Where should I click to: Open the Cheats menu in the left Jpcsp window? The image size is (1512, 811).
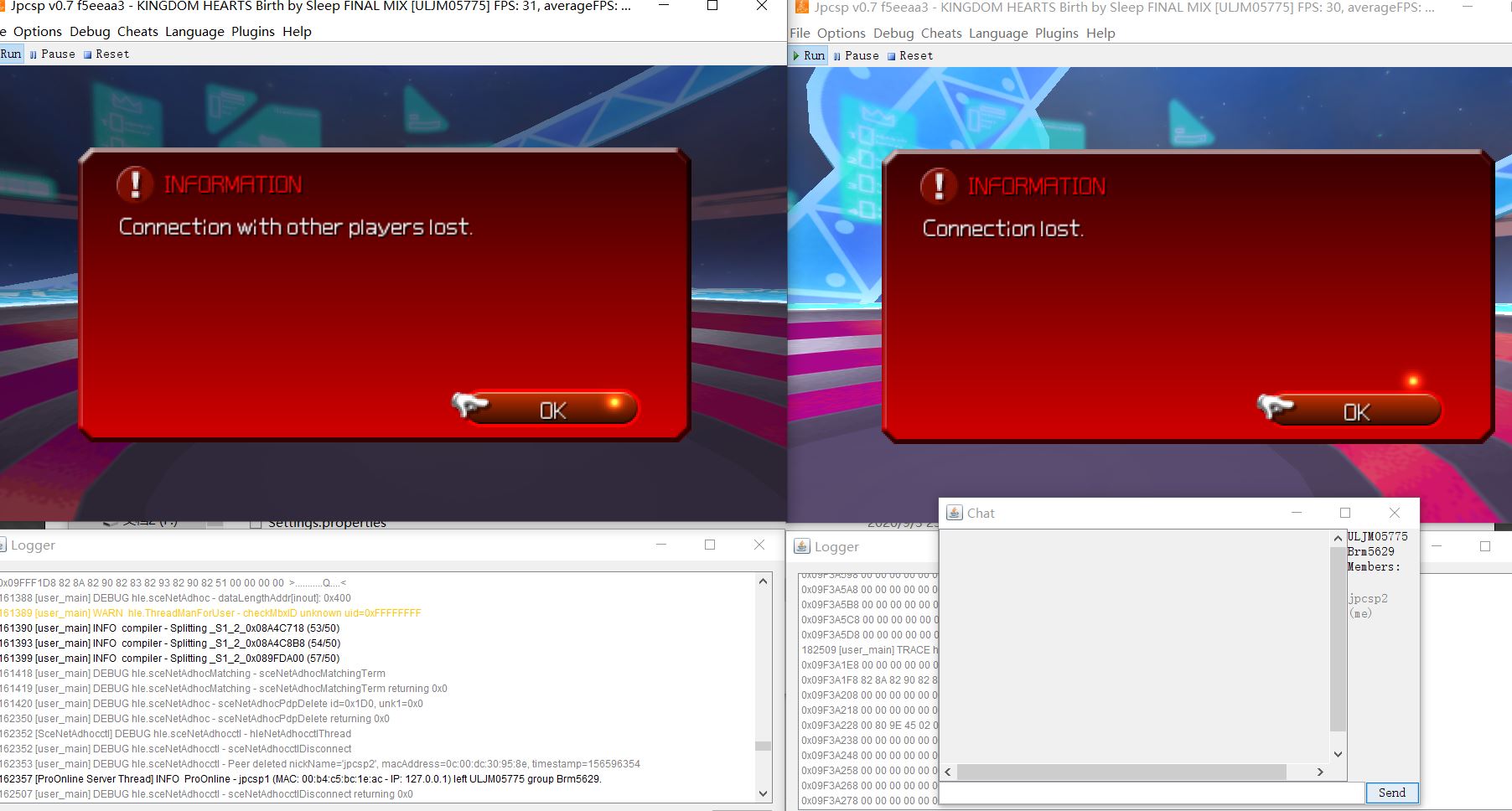(137, 31)
